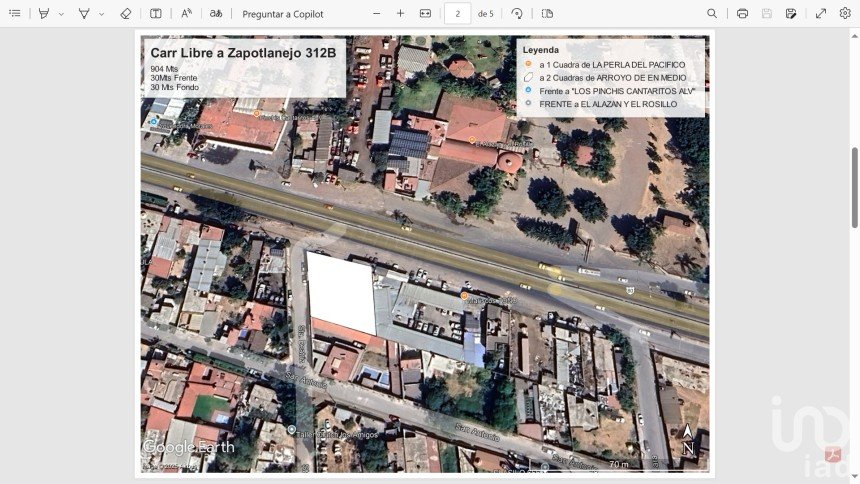
Task: Open the table of contents sidebar
Action: pos(14,14)
